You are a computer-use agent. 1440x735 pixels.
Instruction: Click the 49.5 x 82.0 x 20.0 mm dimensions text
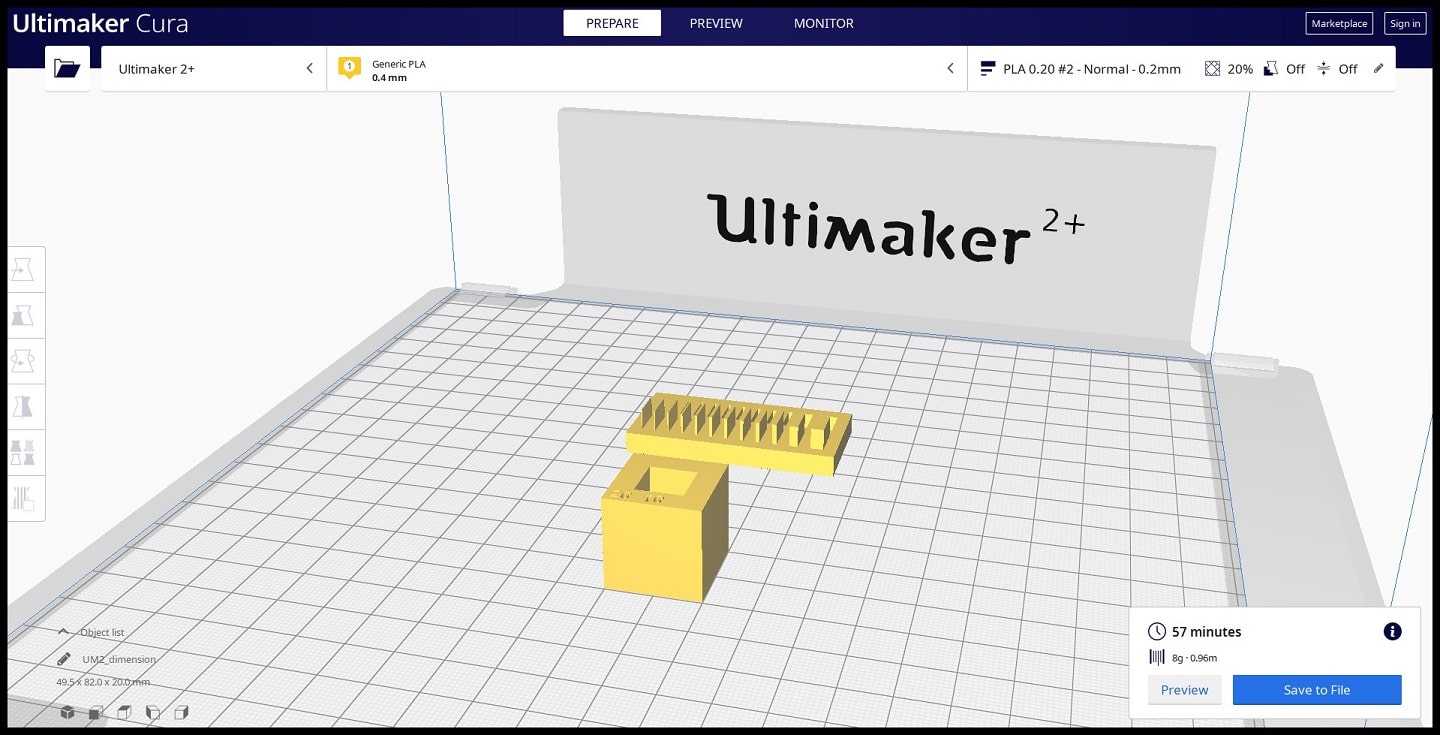tap(103, 682)
